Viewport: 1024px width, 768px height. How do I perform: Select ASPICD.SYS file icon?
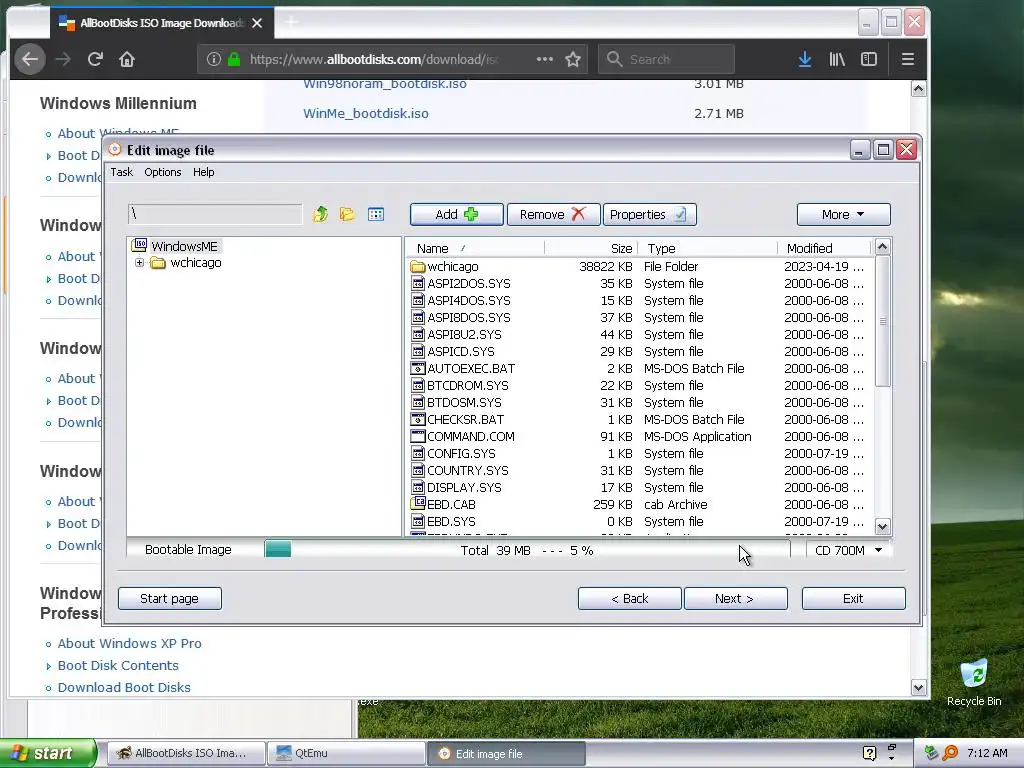(418, 351)
